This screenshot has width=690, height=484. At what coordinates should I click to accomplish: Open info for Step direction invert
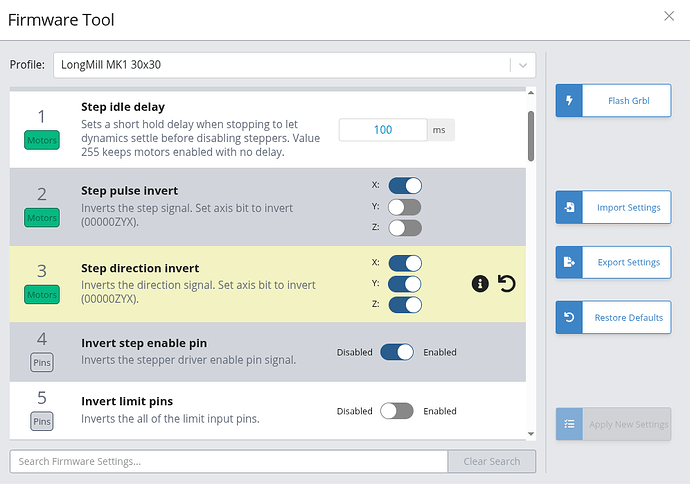pyautogui.click(x=480, y=284)
